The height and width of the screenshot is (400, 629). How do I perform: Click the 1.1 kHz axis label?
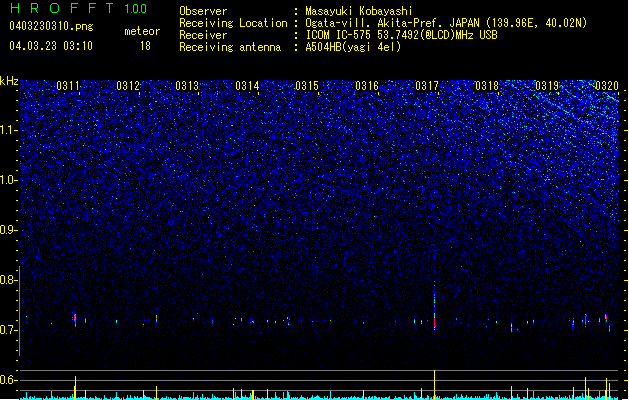(x=9, y=130)
